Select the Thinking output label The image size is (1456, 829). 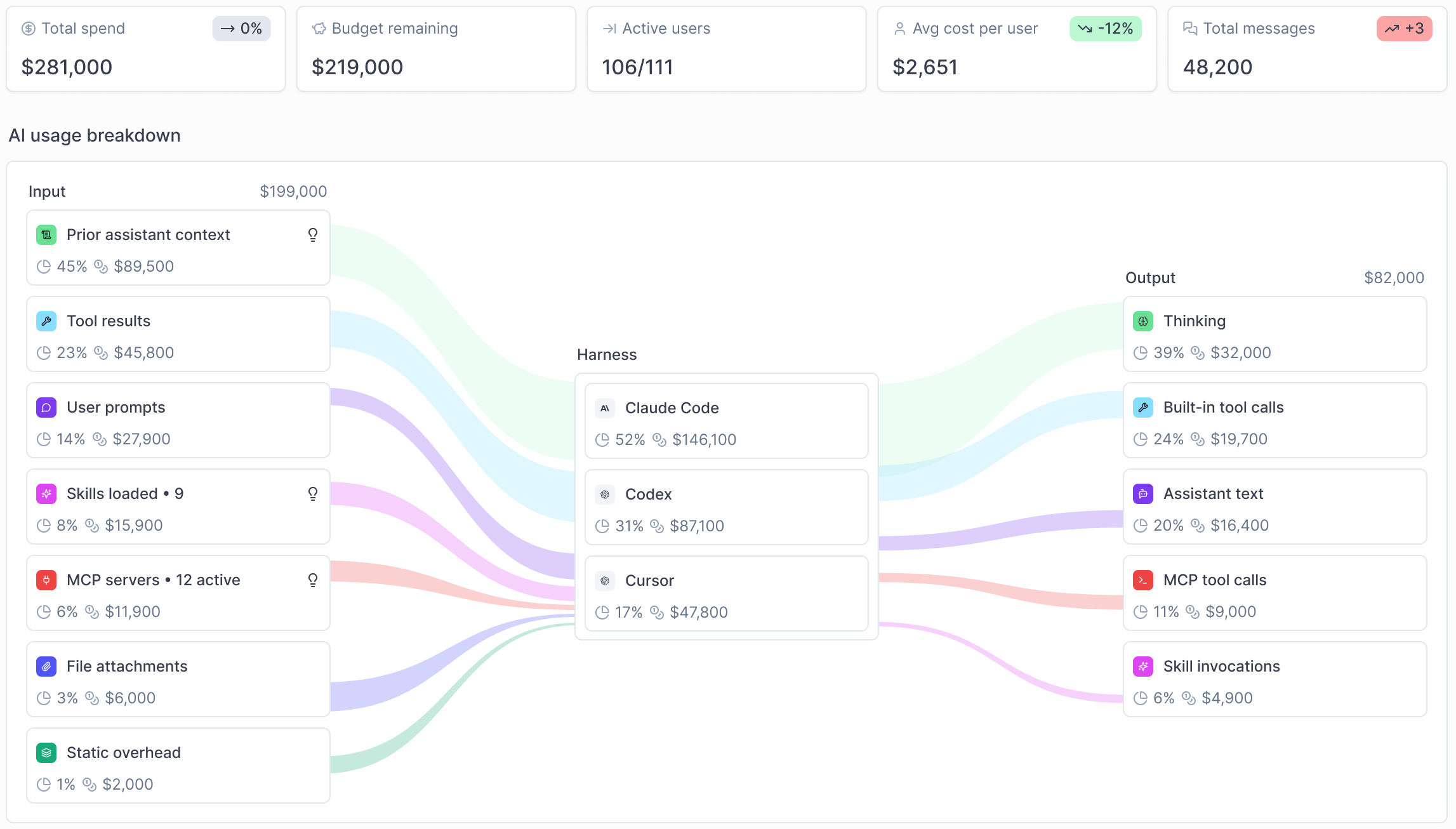click(1195, 321)
